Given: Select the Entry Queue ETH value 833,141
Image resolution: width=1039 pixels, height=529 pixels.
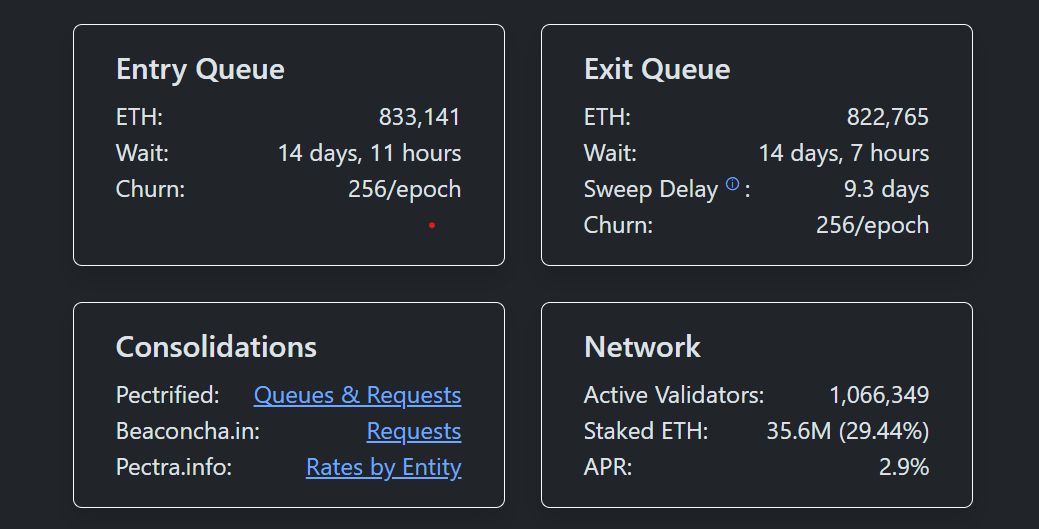Looking at the screenshot, I should tap(419, 117).
